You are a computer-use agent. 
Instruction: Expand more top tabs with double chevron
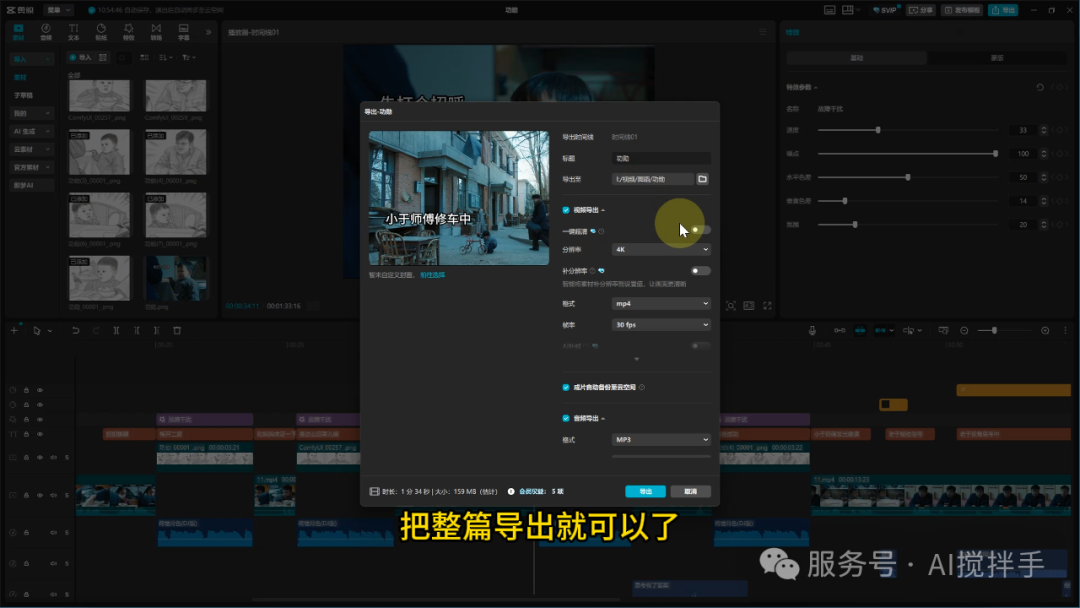[209, 32]
